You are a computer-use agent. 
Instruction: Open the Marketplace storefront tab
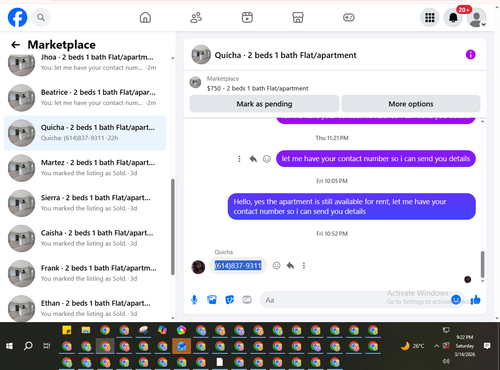pyautogui.click(x=298, y=17)
